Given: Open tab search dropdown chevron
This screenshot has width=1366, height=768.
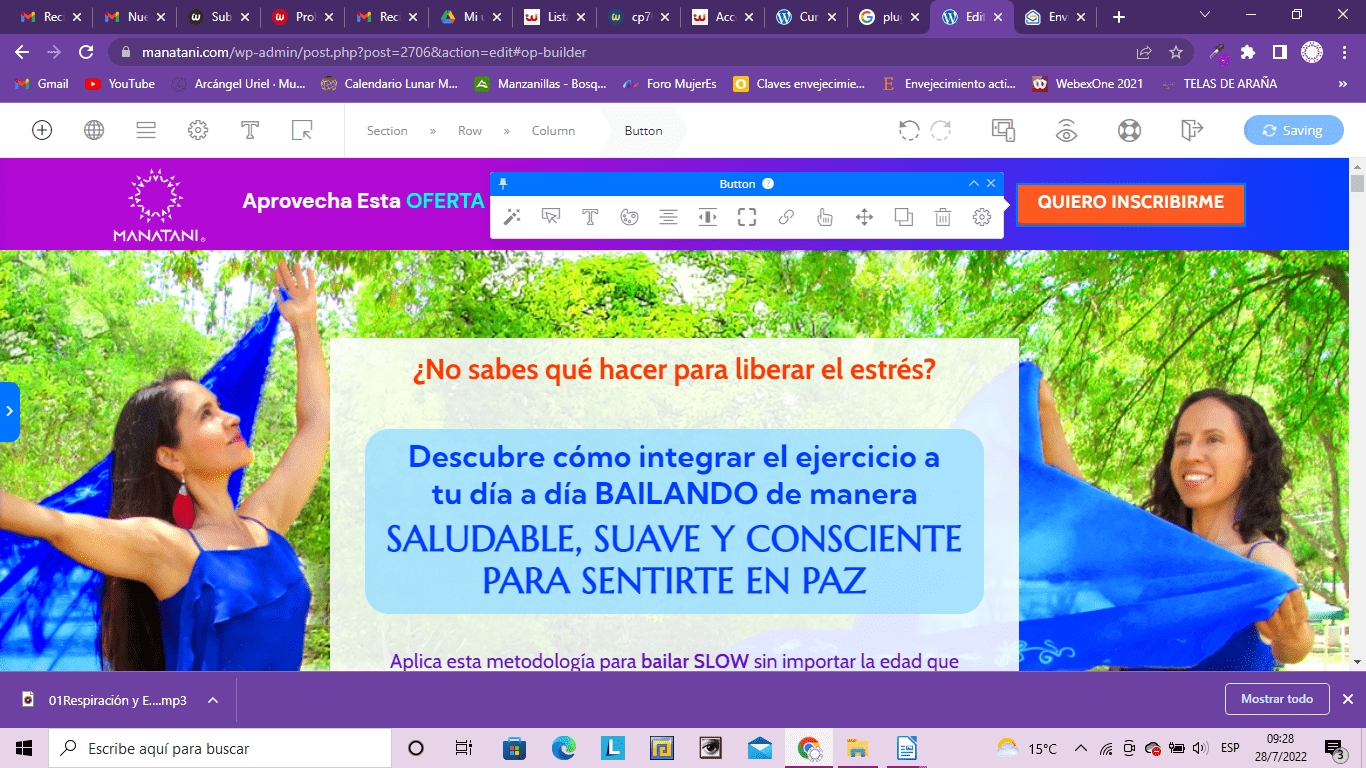Looking at the screenshot, I should point(1205,15).
